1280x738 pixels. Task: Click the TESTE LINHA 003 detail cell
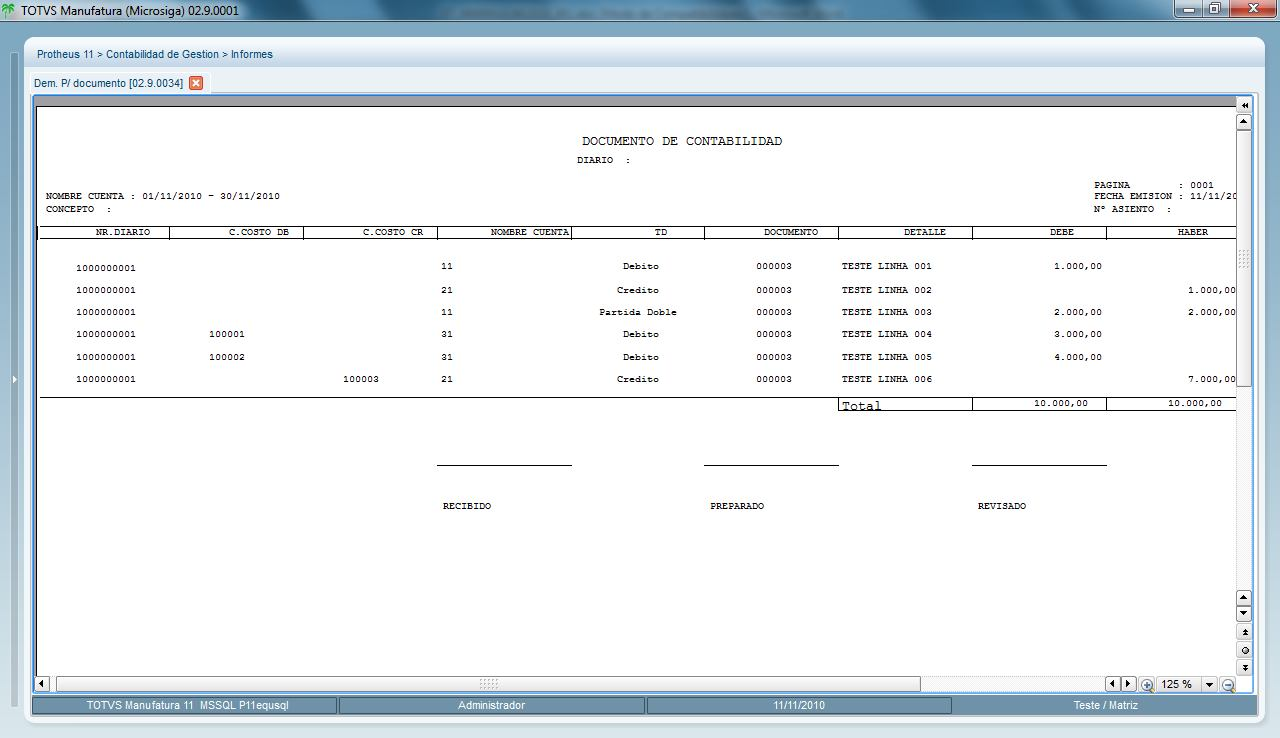[887, 312]
